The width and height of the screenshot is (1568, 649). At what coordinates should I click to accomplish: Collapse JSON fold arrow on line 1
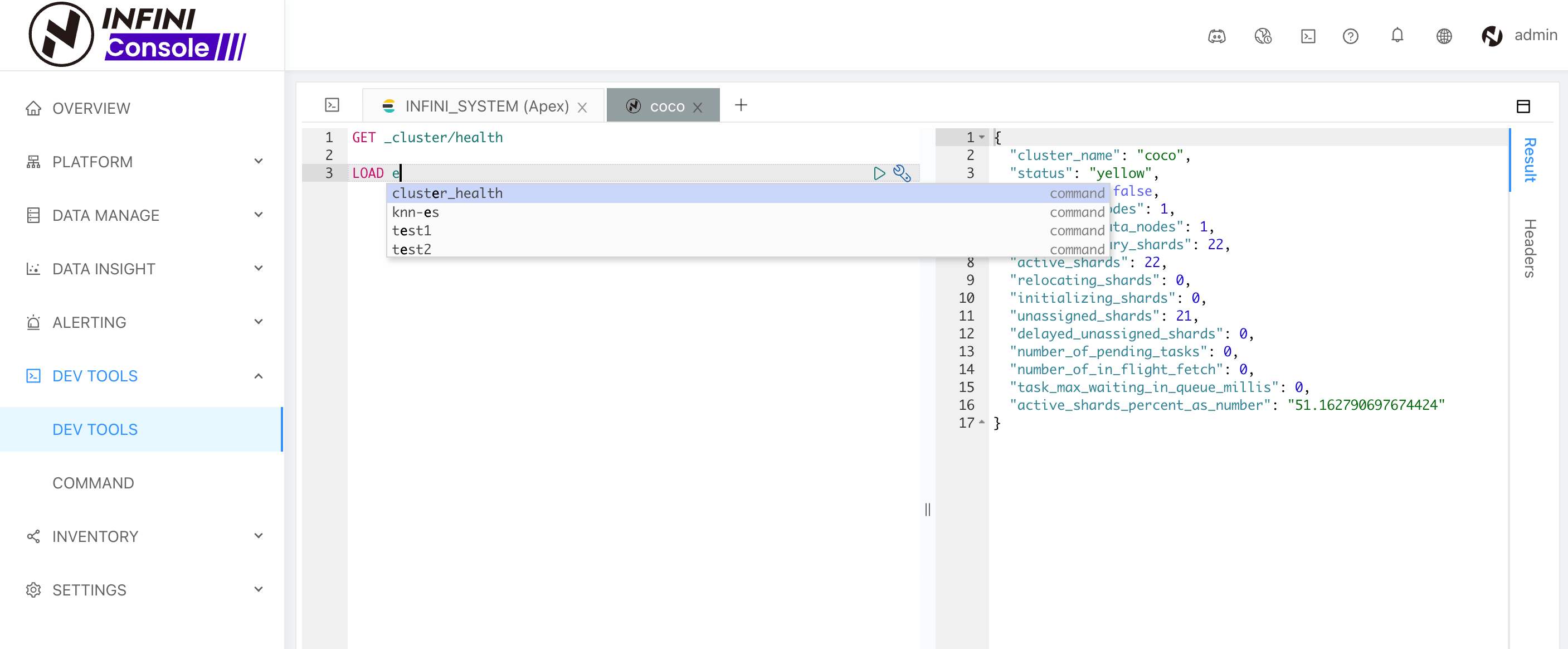tap(982, 138)
